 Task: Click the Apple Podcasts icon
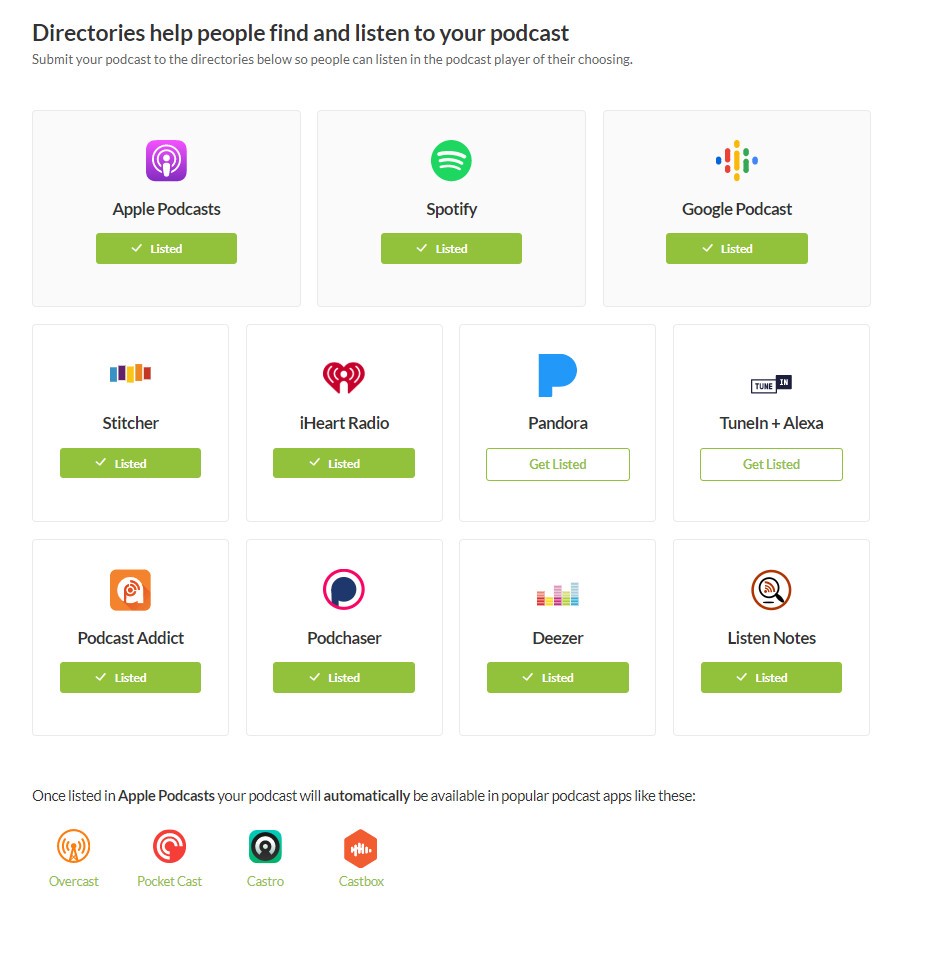(166, 160)
